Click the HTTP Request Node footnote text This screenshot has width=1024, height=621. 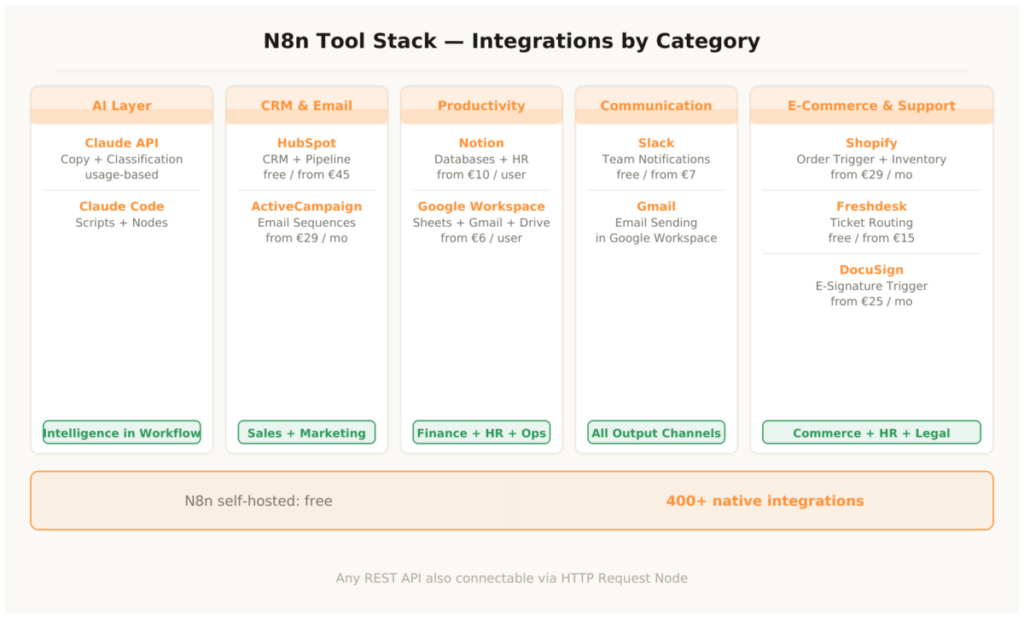tap(511, 579)
